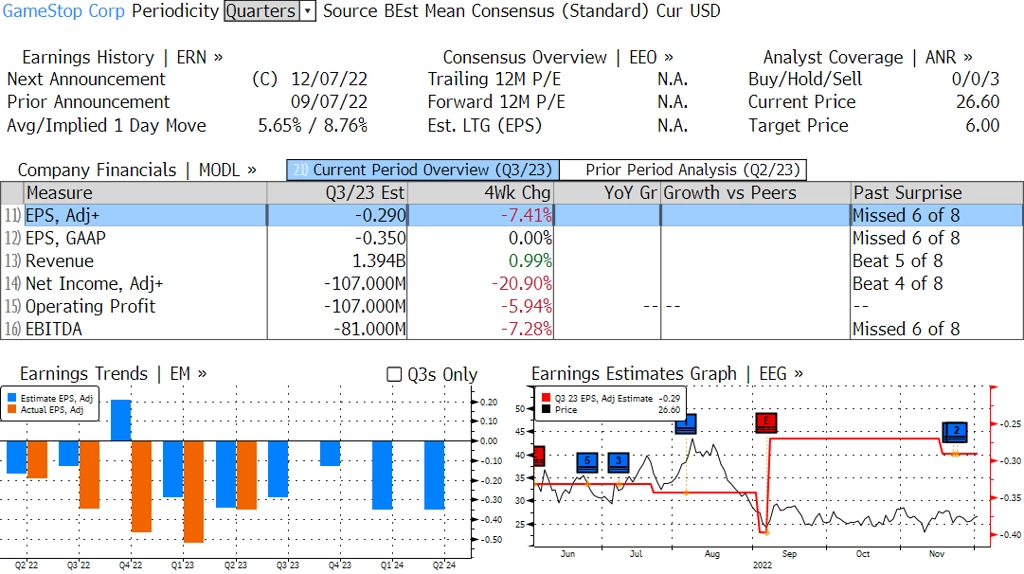
Task: Click the blue '3' analyst revision marker
Action: [618, 462]
